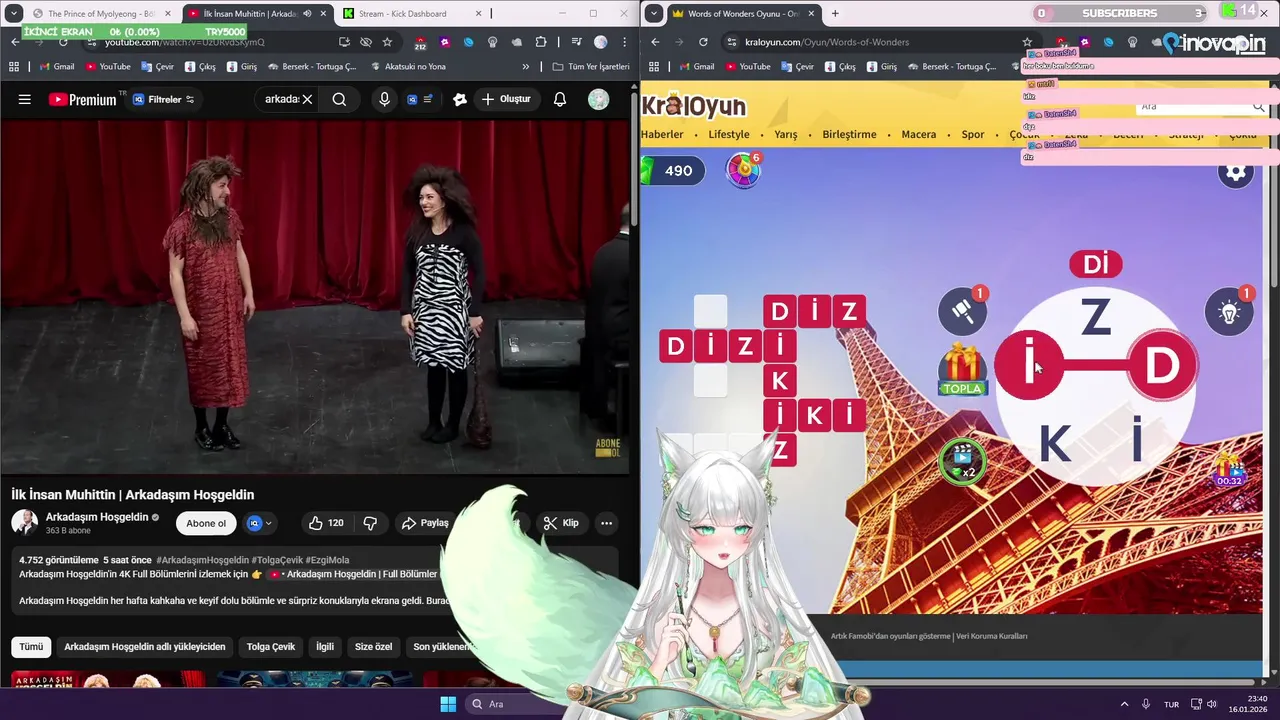The width and height of the screenshot is (1280, 720).
Task: Select the Tolga Çevik chip
Action: (271, 647)
